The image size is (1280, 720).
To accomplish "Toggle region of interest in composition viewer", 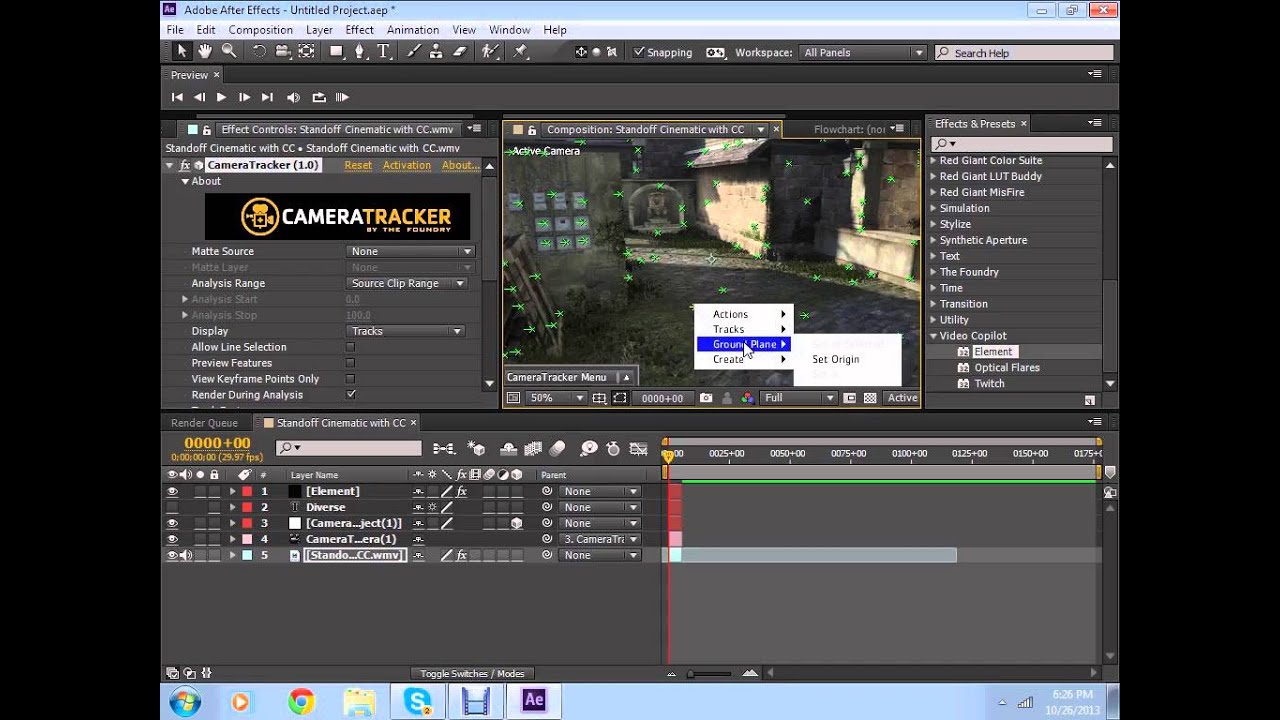I will 620,398.
